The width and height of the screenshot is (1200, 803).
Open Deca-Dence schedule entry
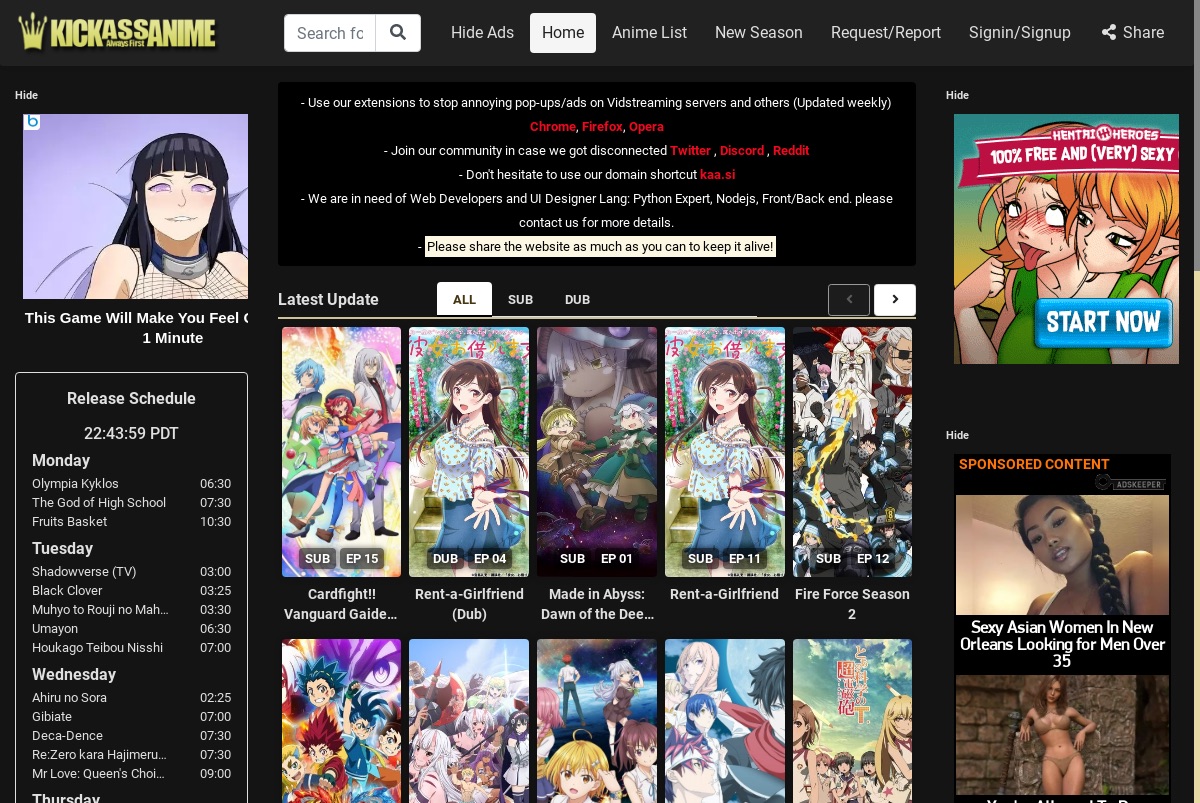point(68,736)
